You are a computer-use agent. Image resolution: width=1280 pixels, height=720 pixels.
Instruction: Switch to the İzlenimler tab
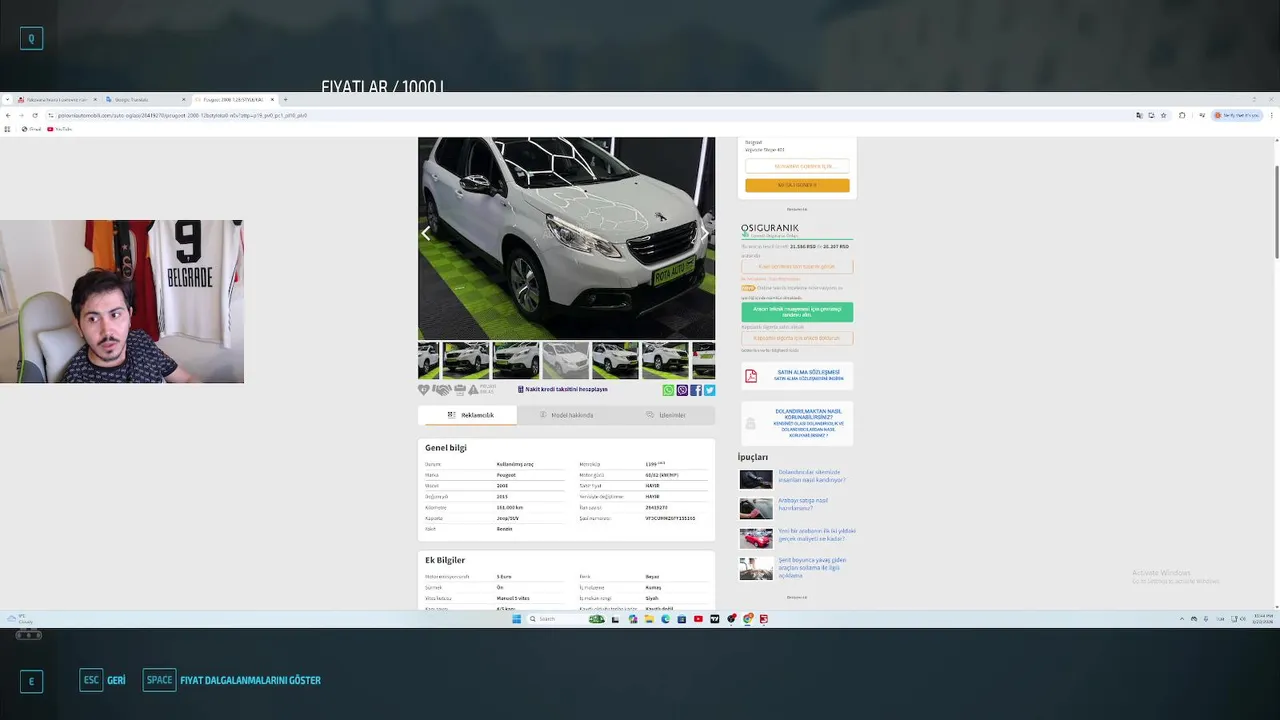click(x=665, y=415)
